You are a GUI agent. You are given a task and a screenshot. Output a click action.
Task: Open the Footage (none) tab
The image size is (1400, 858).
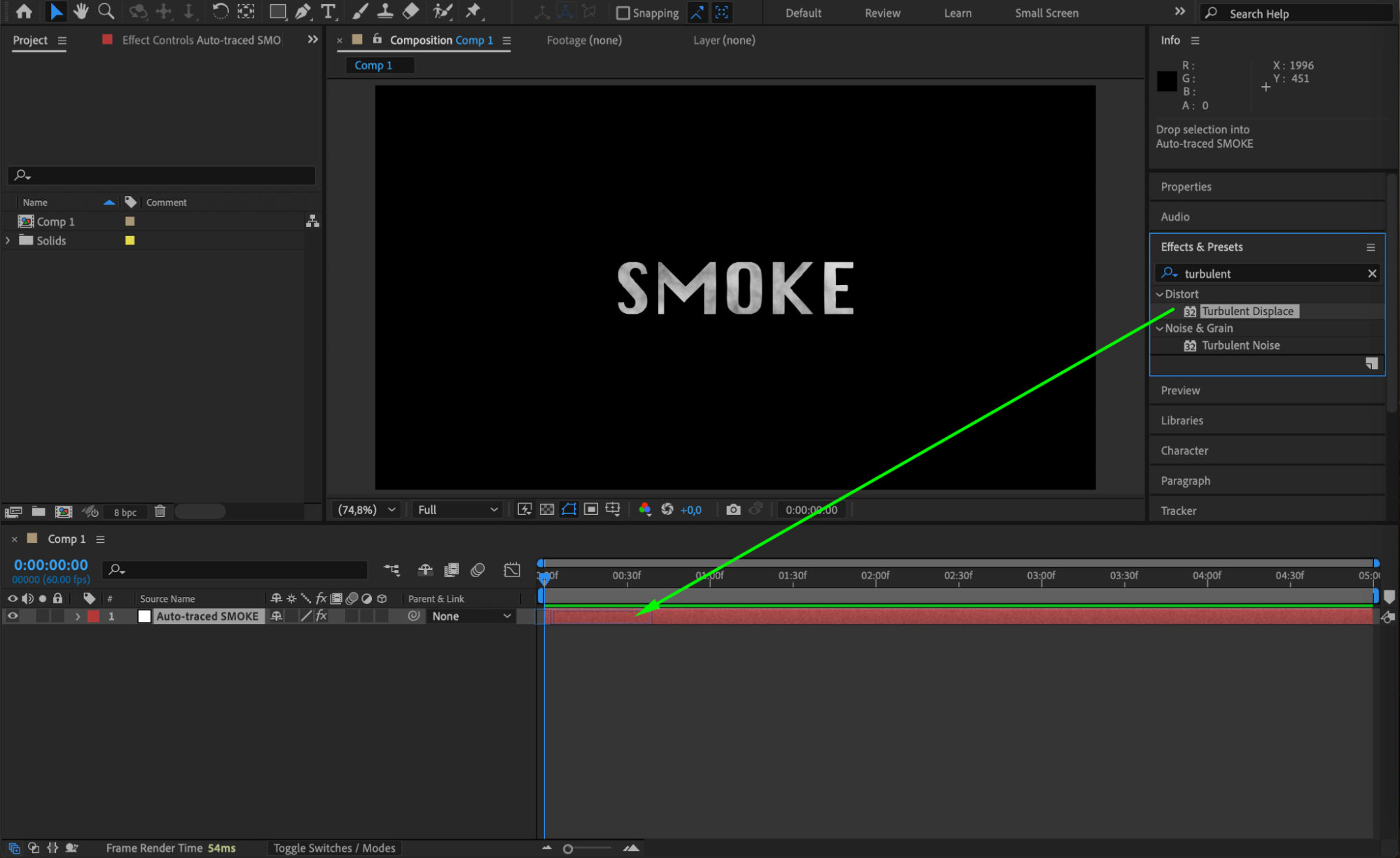(x=583, y=40)
